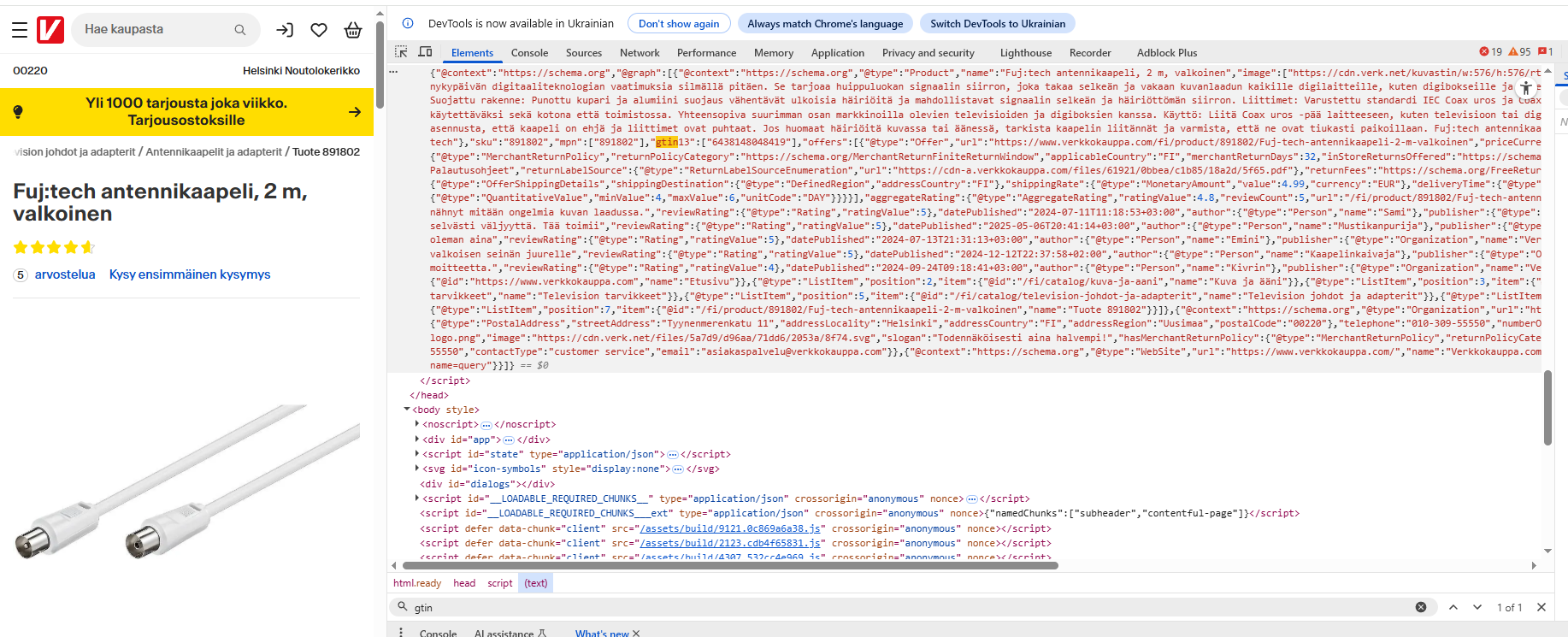Viewport: 1568px width, 637px height.
Task: Click the Helsinki Noutolokerikko store label
Action: coord(301,71)
